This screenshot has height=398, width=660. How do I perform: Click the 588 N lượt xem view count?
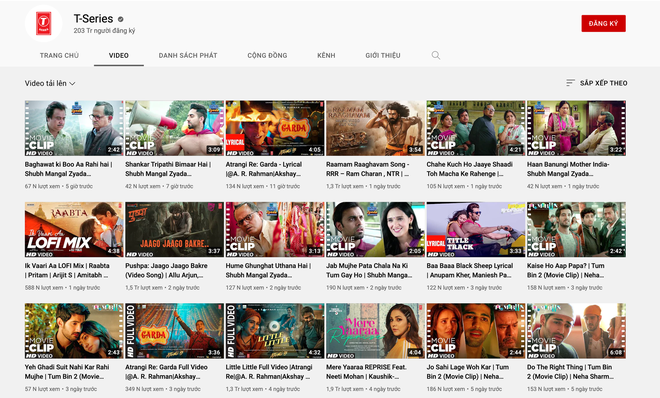click(x=44, y=288)
